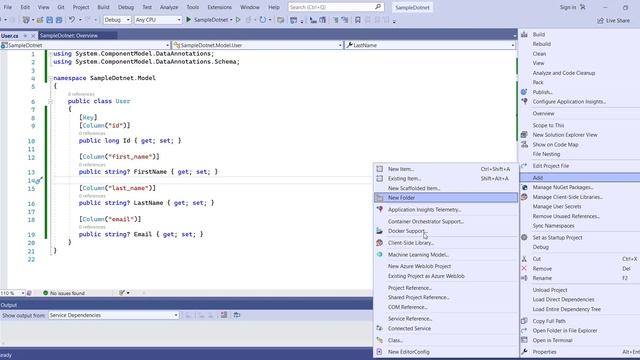The height and width of the screenshot is (360, 640).
Task: Choose Docker Support... menu entry
Action: [446, 231]
